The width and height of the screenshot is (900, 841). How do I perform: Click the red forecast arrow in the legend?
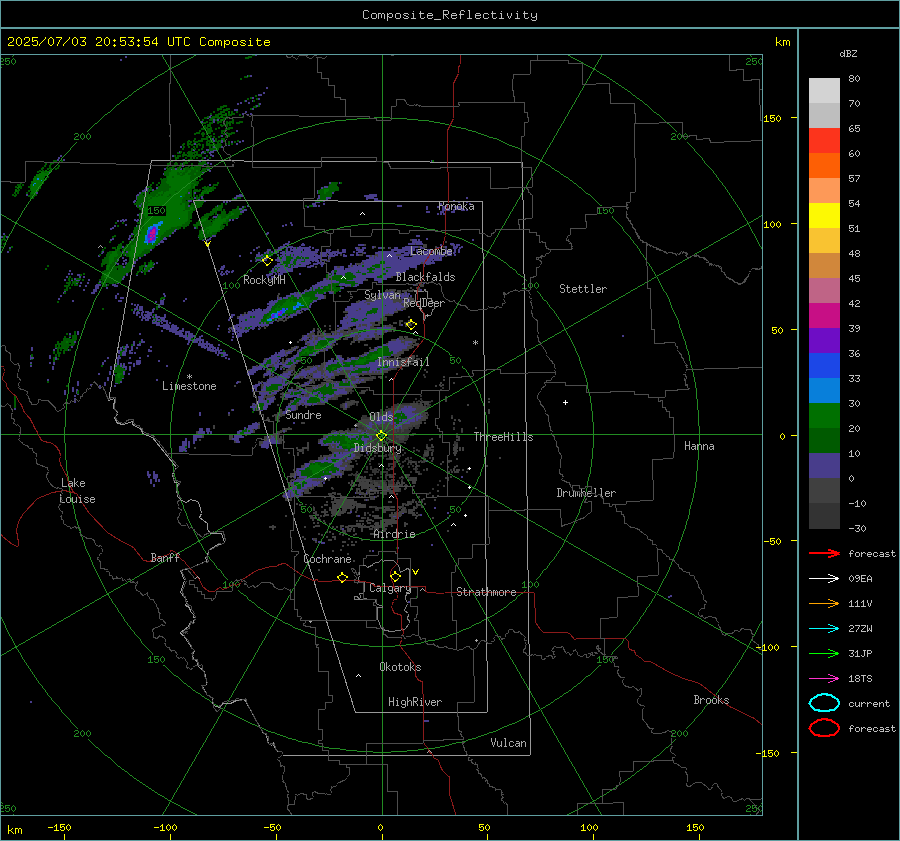[x=824, y=553]
